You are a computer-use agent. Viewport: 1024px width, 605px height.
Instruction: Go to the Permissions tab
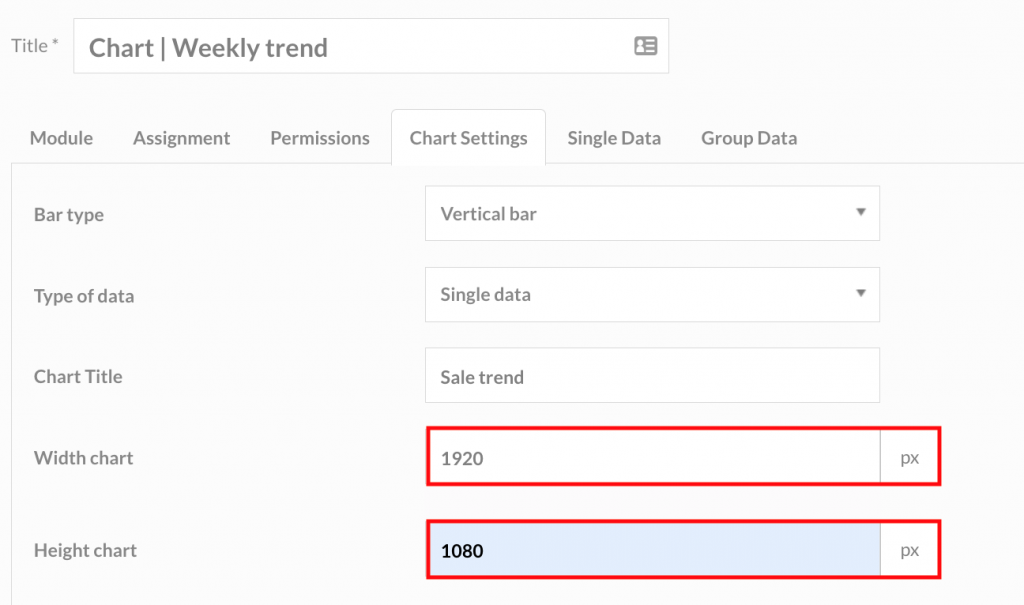320,138
